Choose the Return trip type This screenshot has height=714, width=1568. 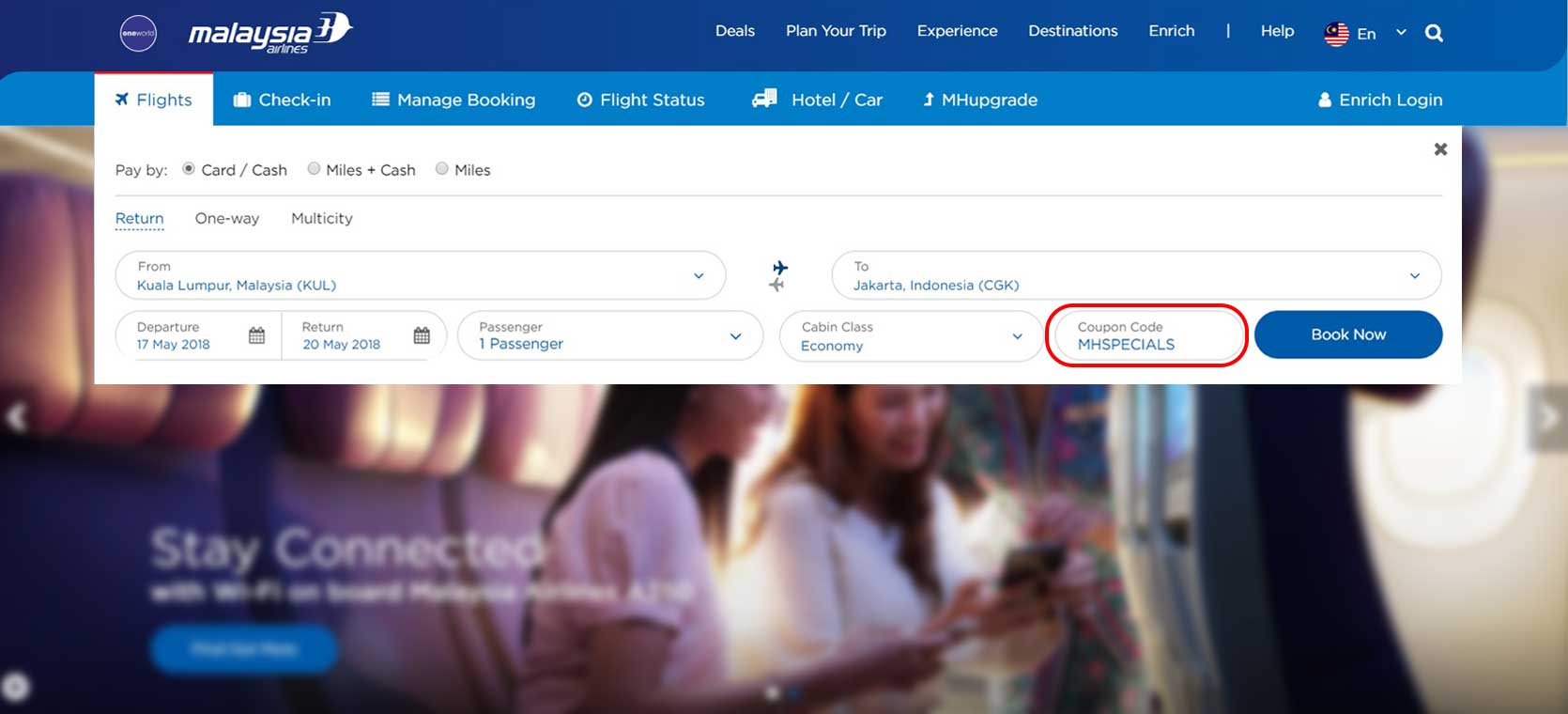(x=139, y=218)
